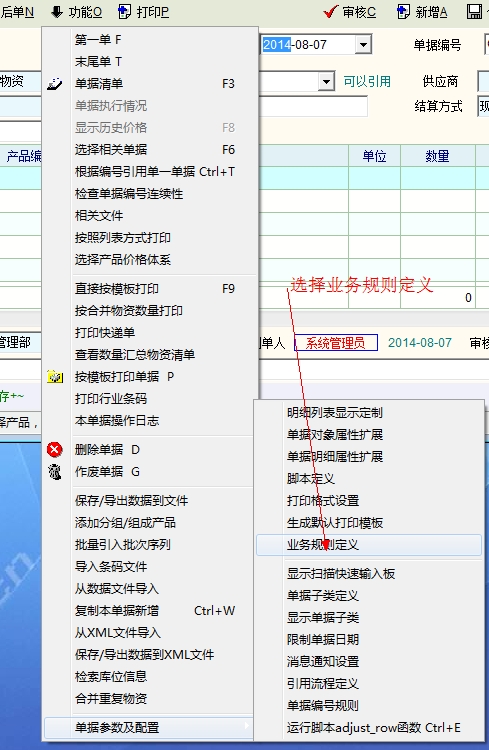
Task: Click the 数量 column header
Action: [x=438, y=156]
